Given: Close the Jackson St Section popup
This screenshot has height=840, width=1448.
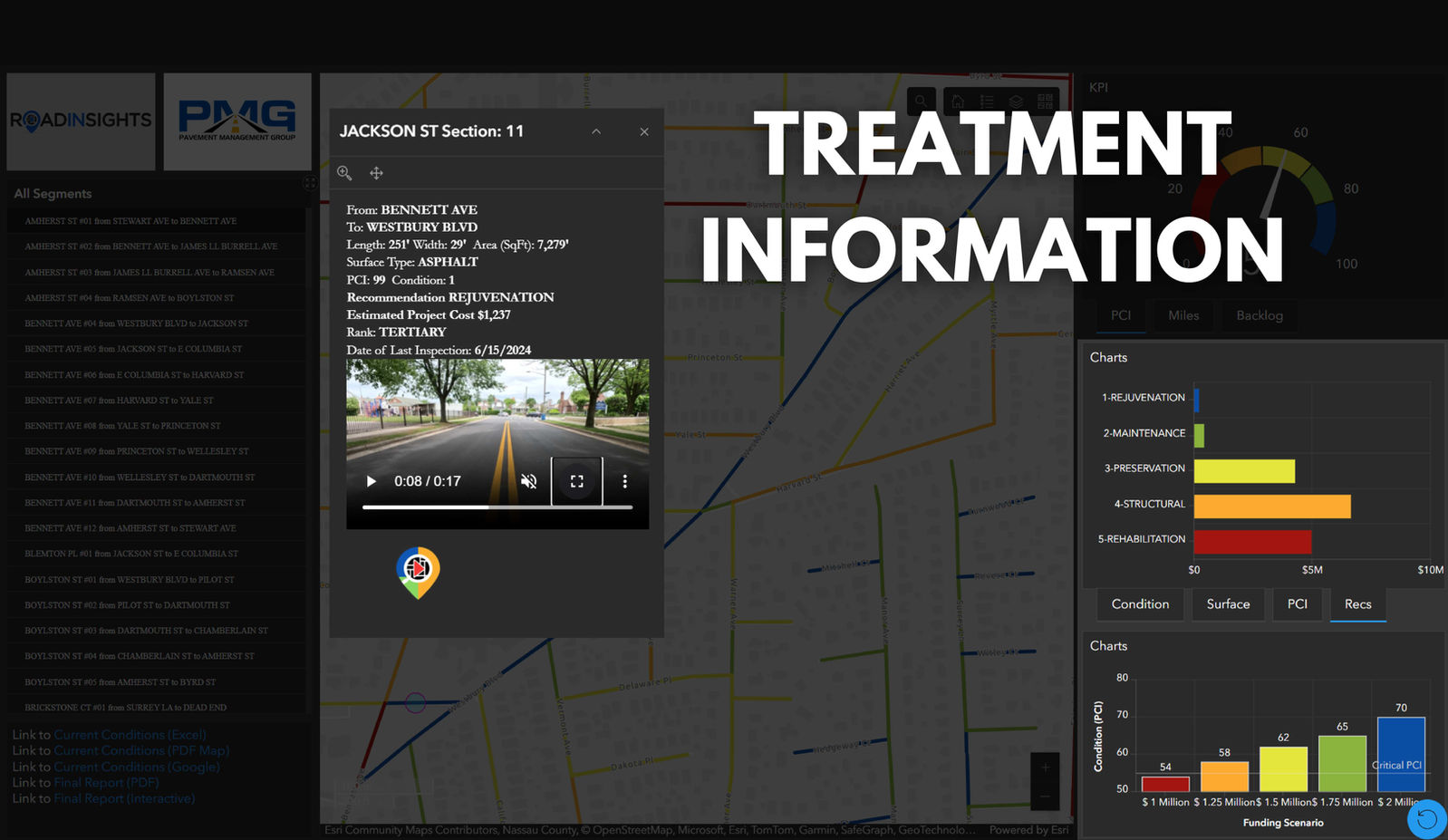Looking at the screenshot, I should [644, 131].
